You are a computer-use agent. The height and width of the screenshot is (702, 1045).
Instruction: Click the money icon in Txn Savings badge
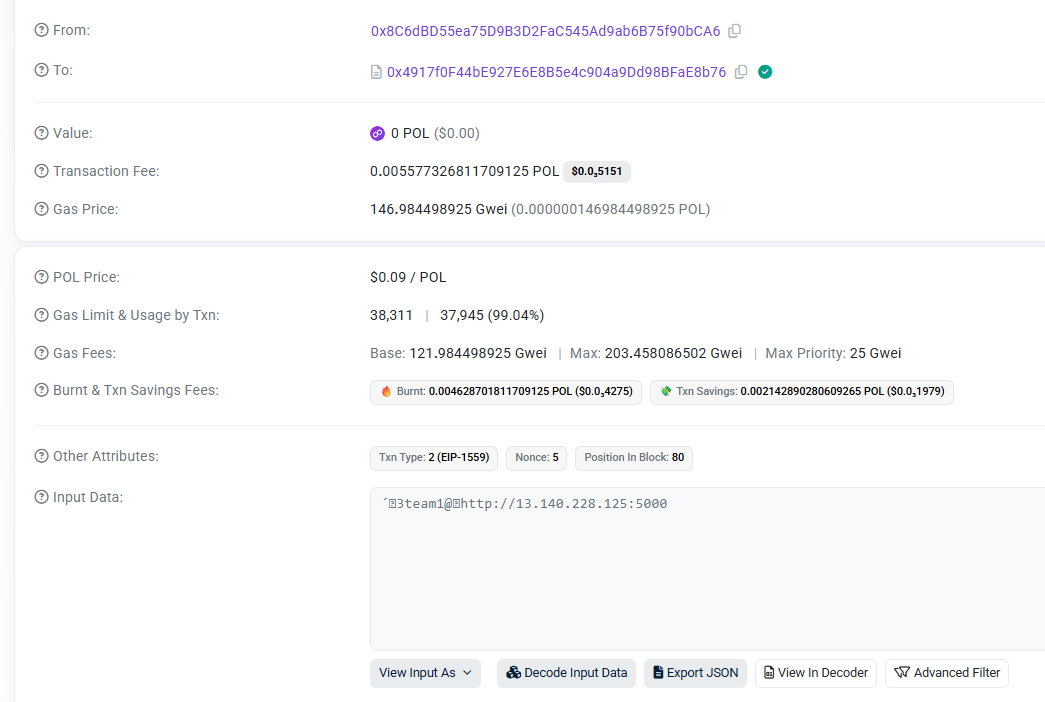(x=665, y=391)
